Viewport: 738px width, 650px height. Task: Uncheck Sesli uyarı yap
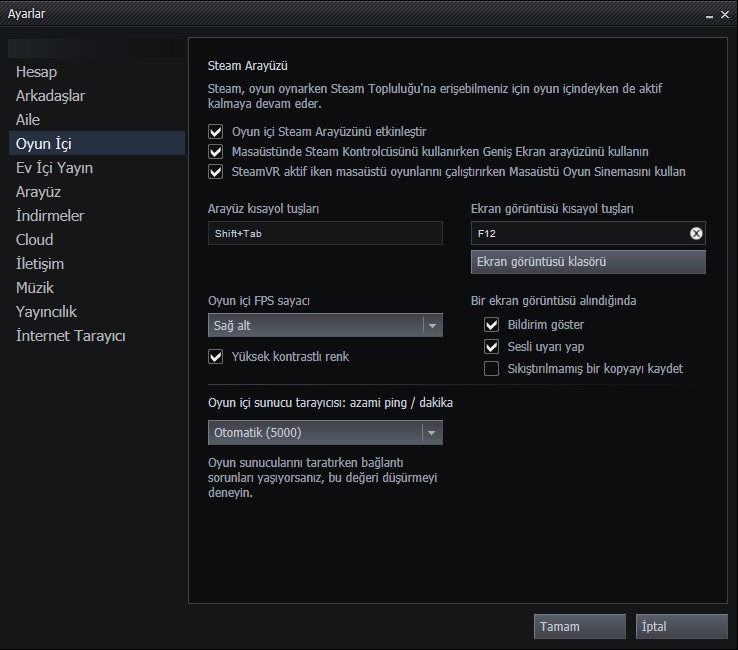point(491,346)
